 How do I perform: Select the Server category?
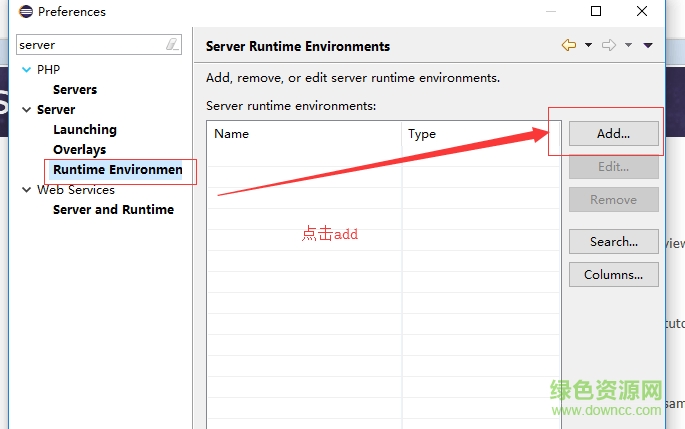tap(56, 110)
